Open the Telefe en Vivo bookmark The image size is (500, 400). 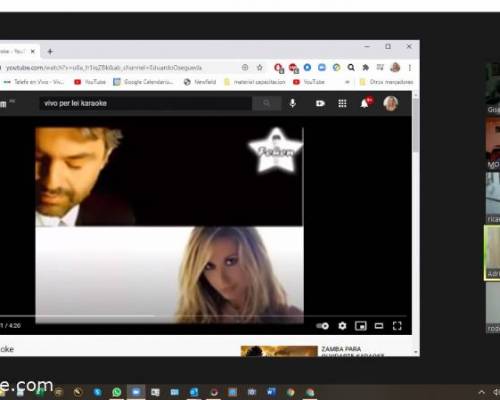[33, 82]
